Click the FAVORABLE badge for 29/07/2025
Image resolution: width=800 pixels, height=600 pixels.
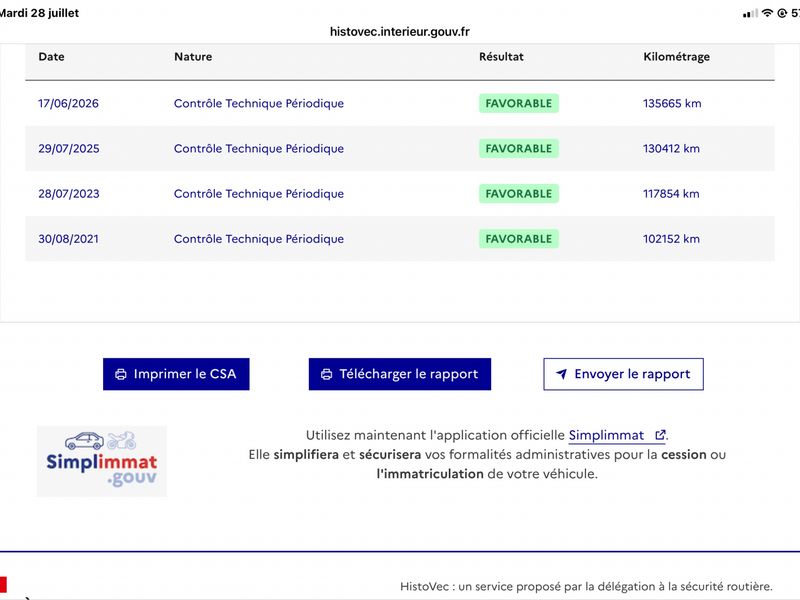pyautogui.click(x=518, y=148)
